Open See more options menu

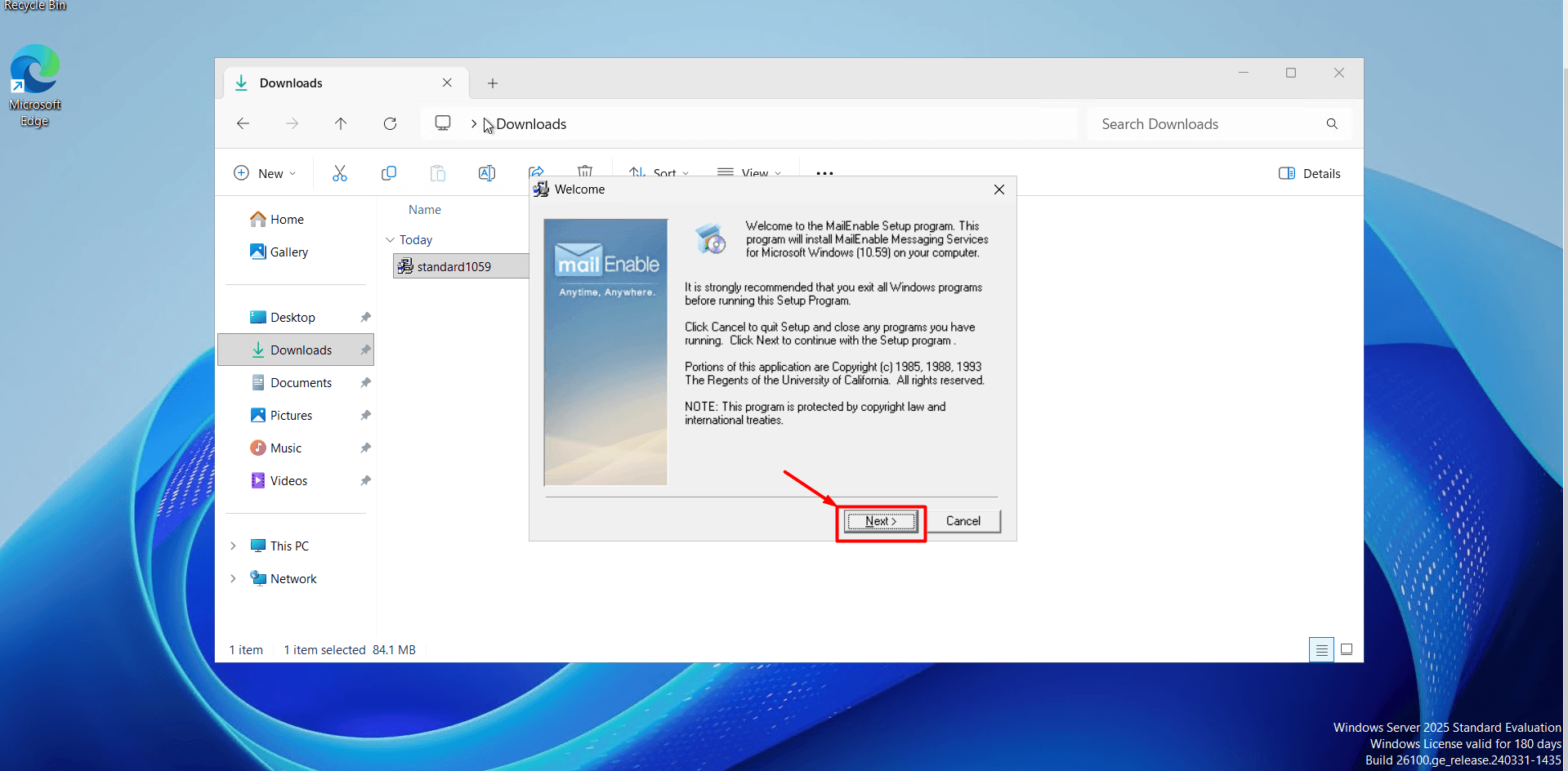pos(824,173)
